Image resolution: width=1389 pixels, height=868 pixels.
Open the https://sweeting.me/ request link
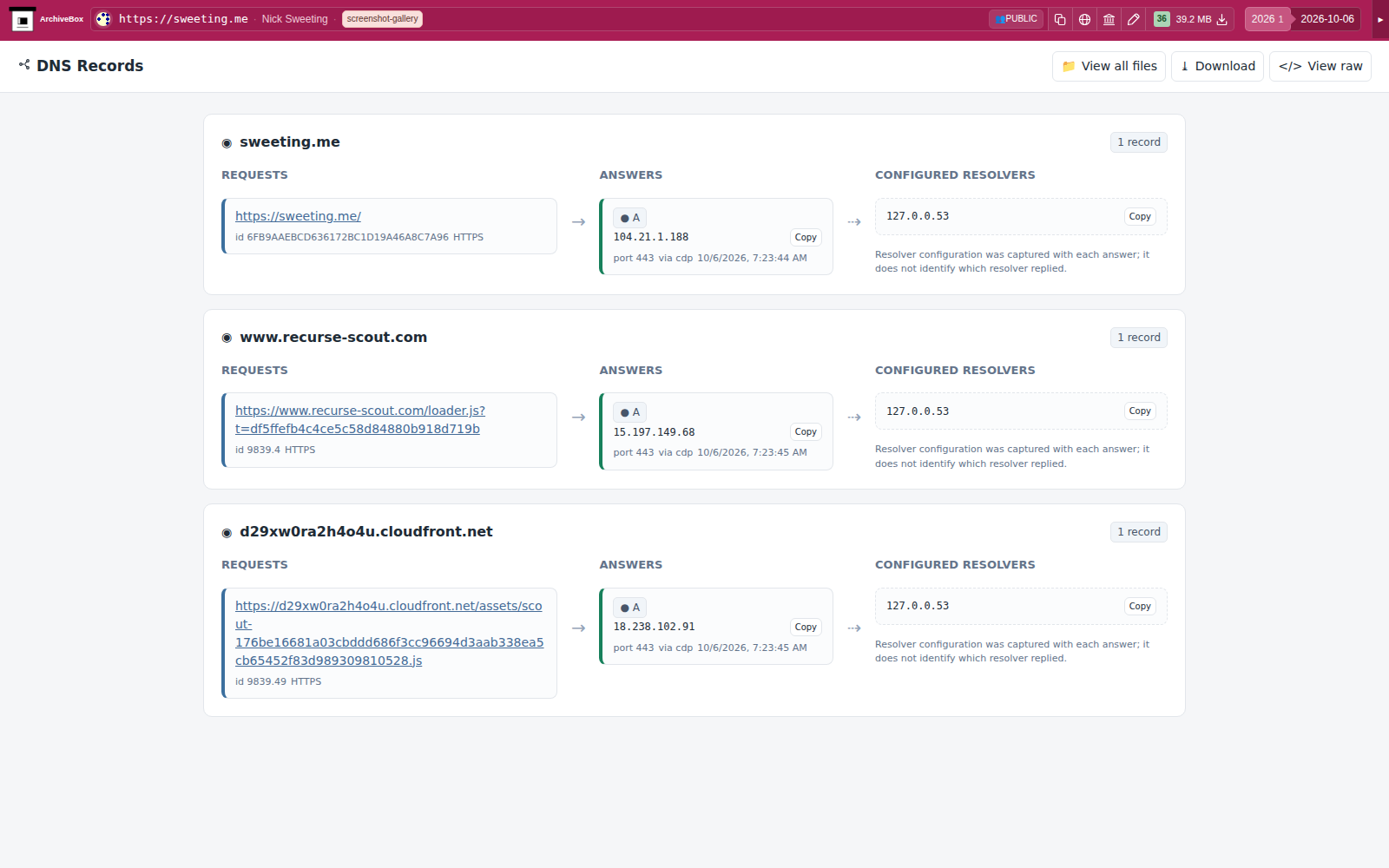pos(298,216)
